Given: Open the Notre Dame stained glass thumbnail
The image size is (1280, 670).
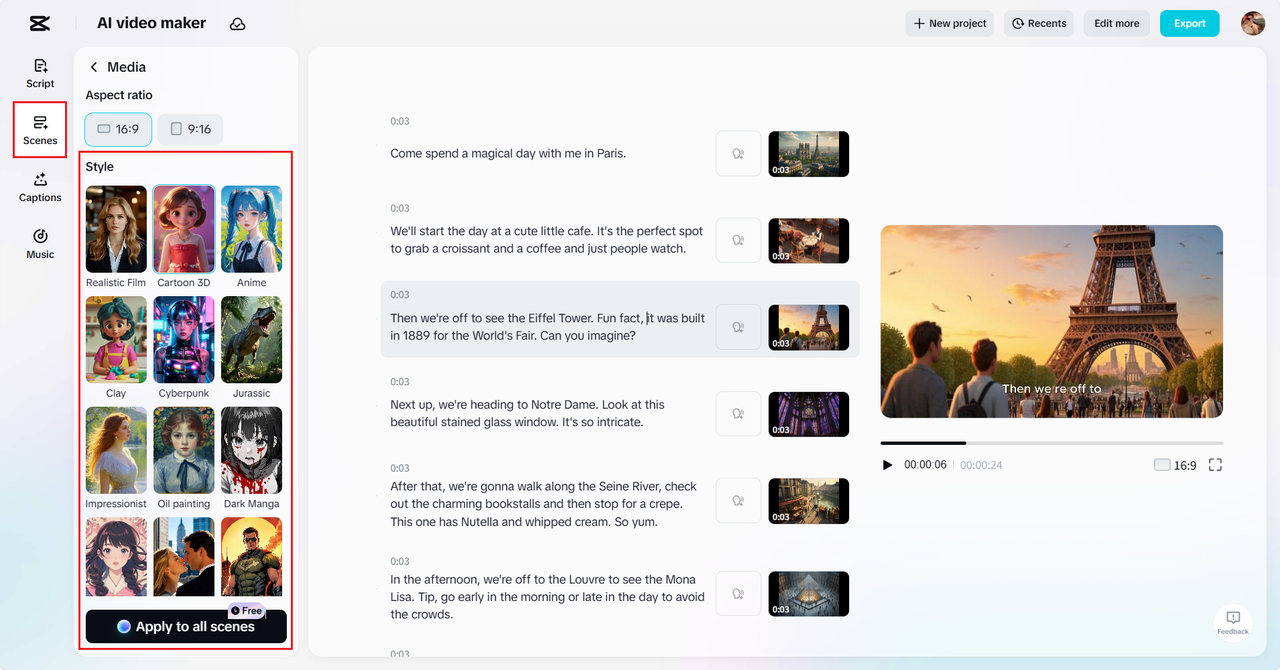Looking at the screenshot, I should pyautogui.click(x=808, y=414).
